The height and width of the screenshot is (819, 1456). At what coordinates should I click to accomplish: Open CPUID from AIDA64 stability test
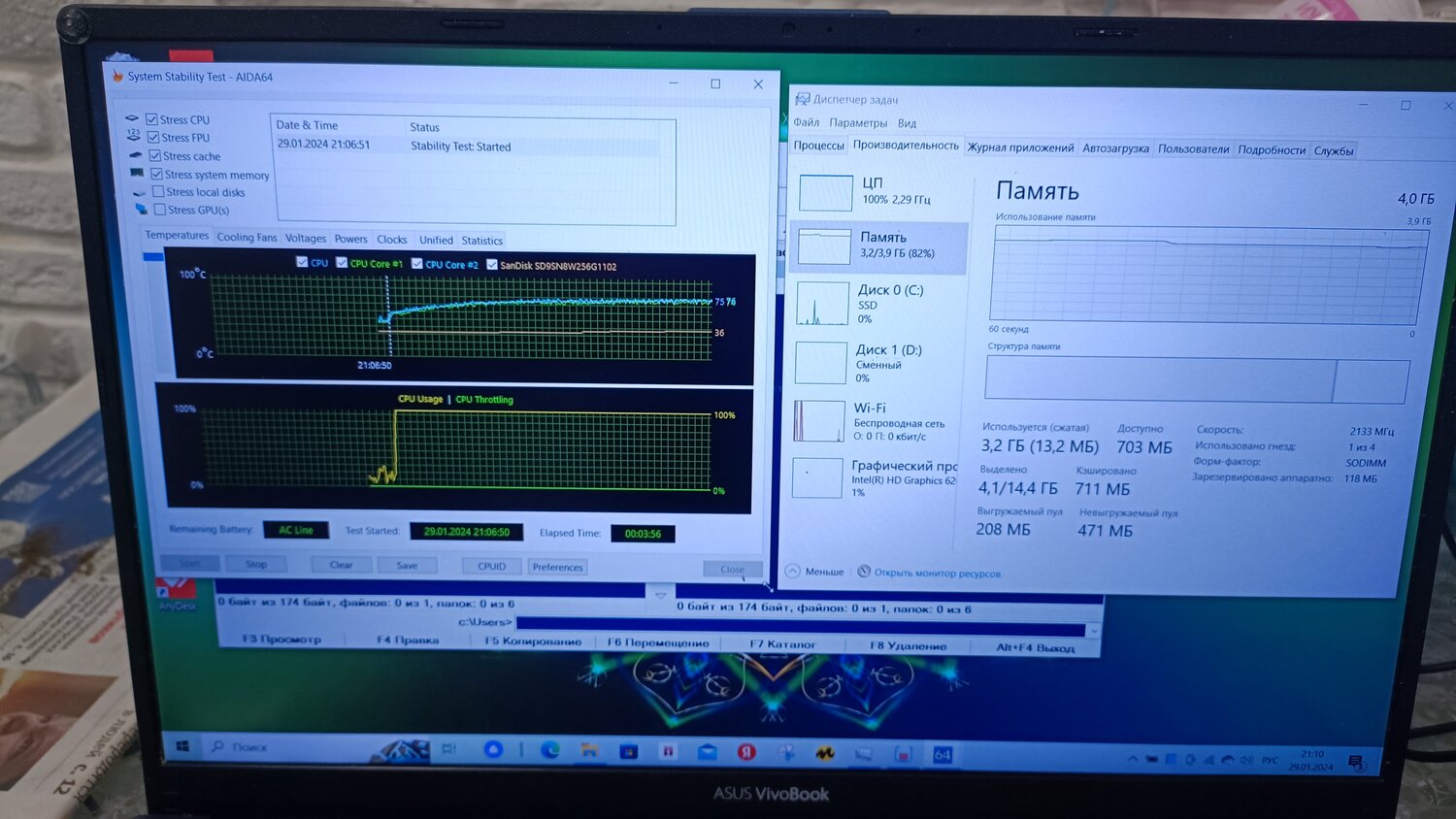tap(491, 567)
